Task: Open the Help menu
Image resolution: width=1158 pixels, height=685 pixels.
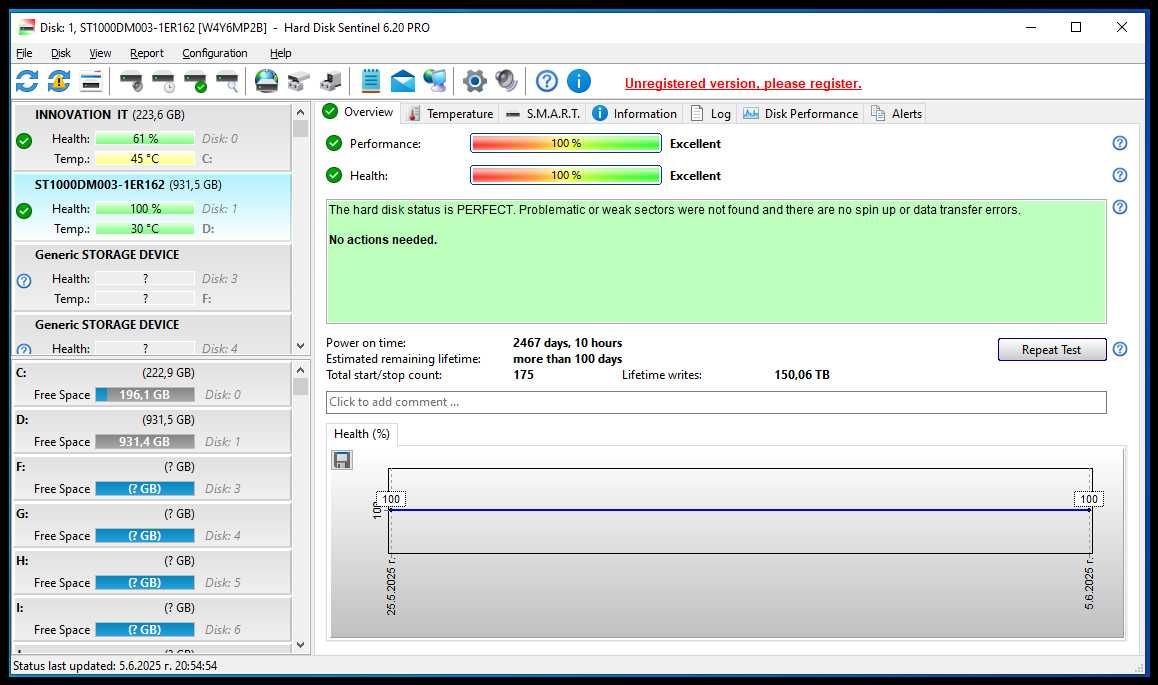Action: (x=280, y=53)
